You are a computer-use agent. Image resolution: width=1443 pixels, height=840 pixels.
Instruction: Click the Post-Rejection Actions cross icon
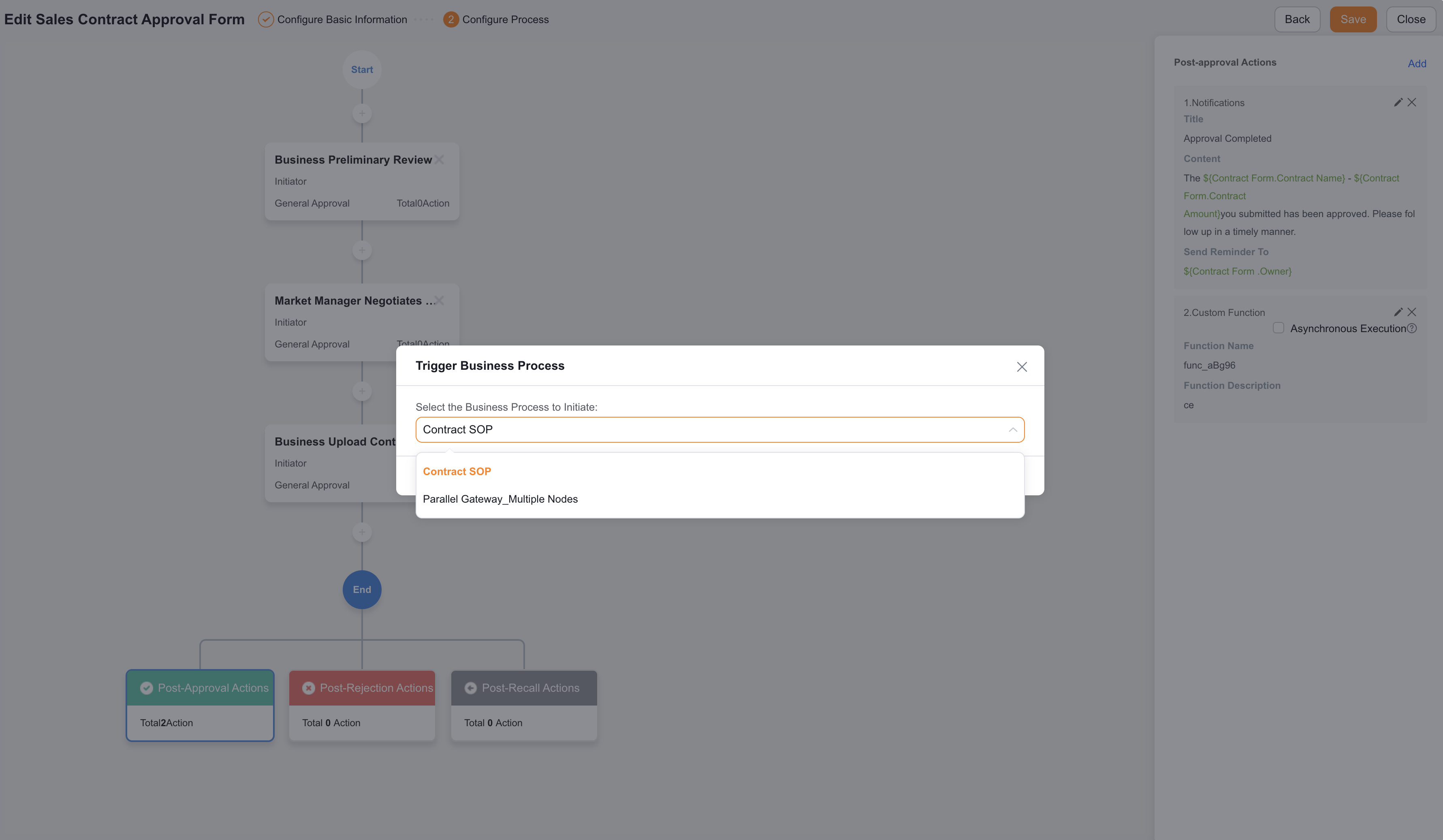309,688
